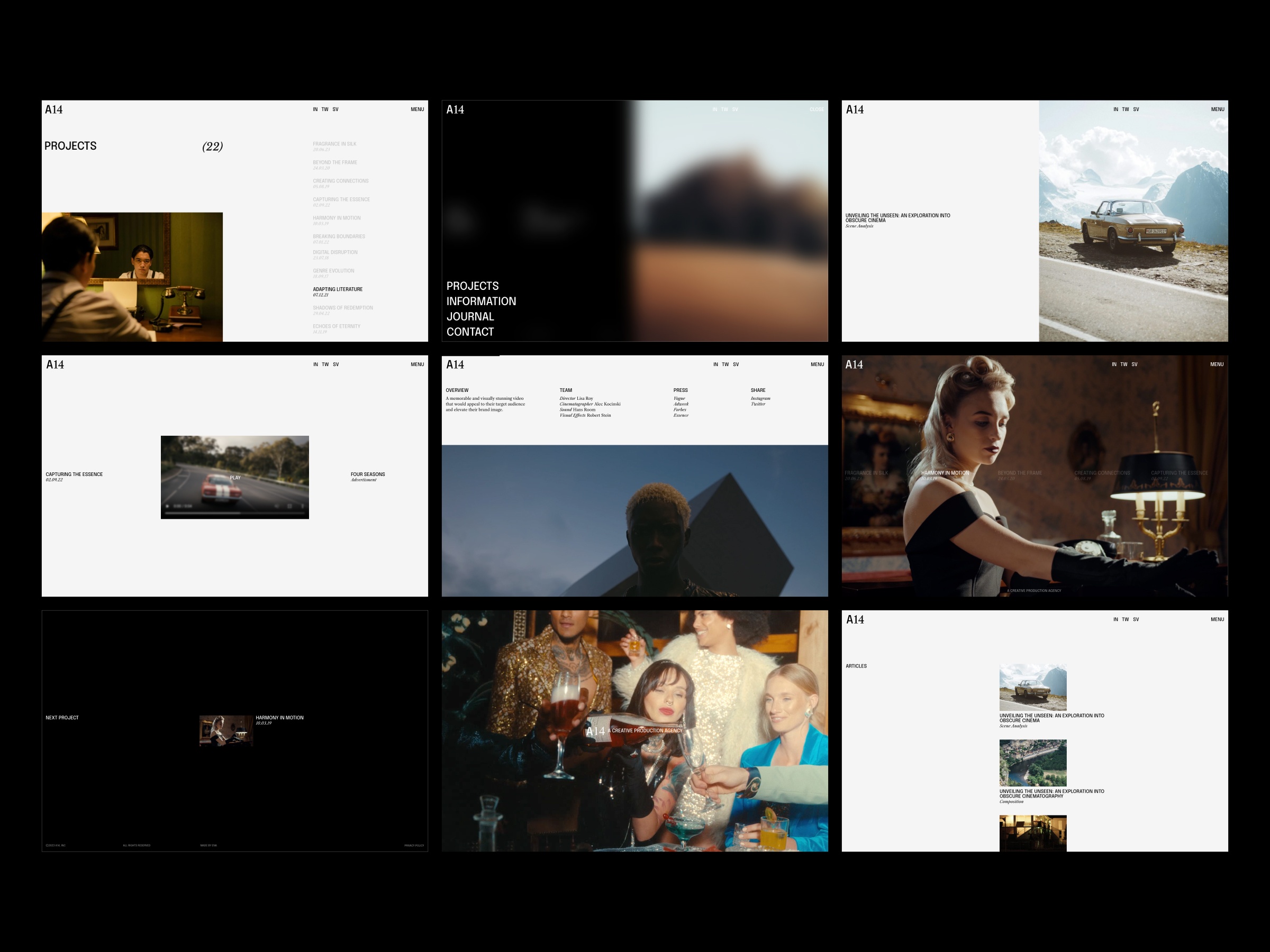Open the Twitter "TW" social icon
The width and height of the screenshot is (1270, 952).
[325, 109]
